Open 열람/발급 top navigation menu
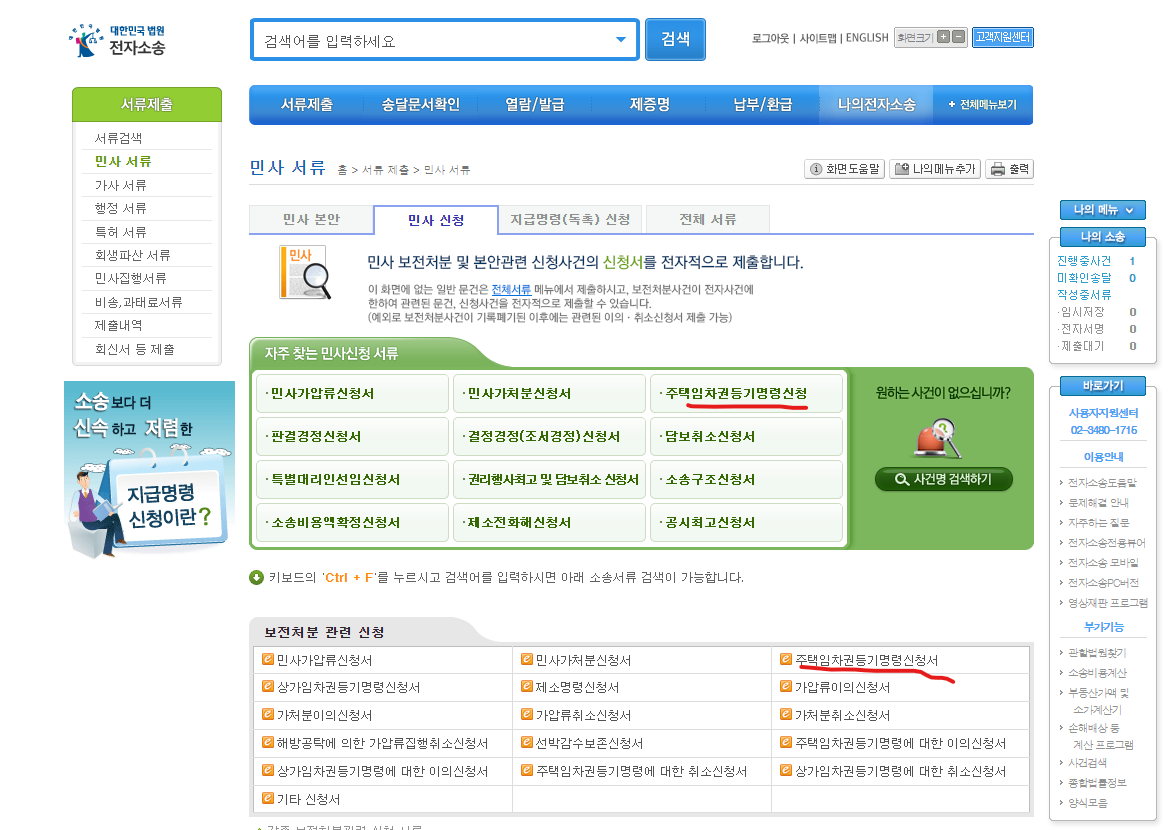Image resolution: width=1168 pixels, height=830 pixels. pyautogui.click(x=534, y=105)
